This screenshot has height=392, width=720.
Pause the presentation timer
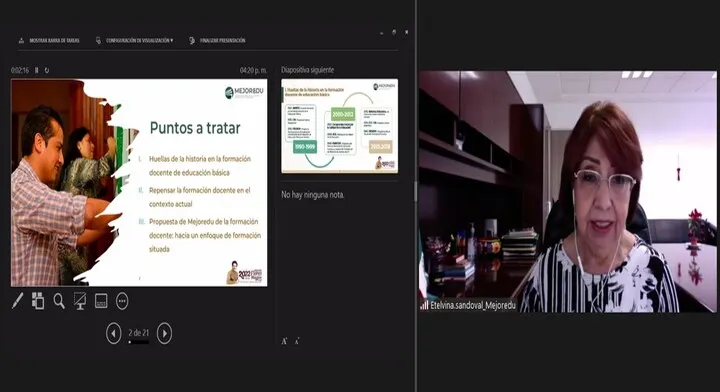pos(37,70)
